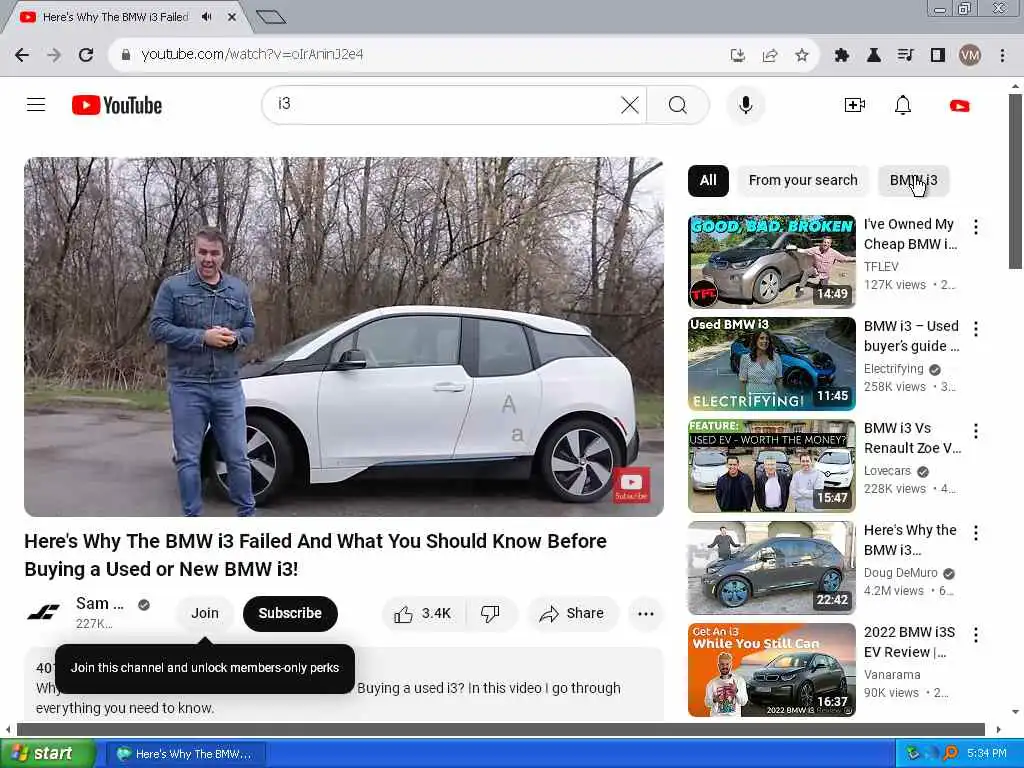Open the Create video icon

coord(854,104)
